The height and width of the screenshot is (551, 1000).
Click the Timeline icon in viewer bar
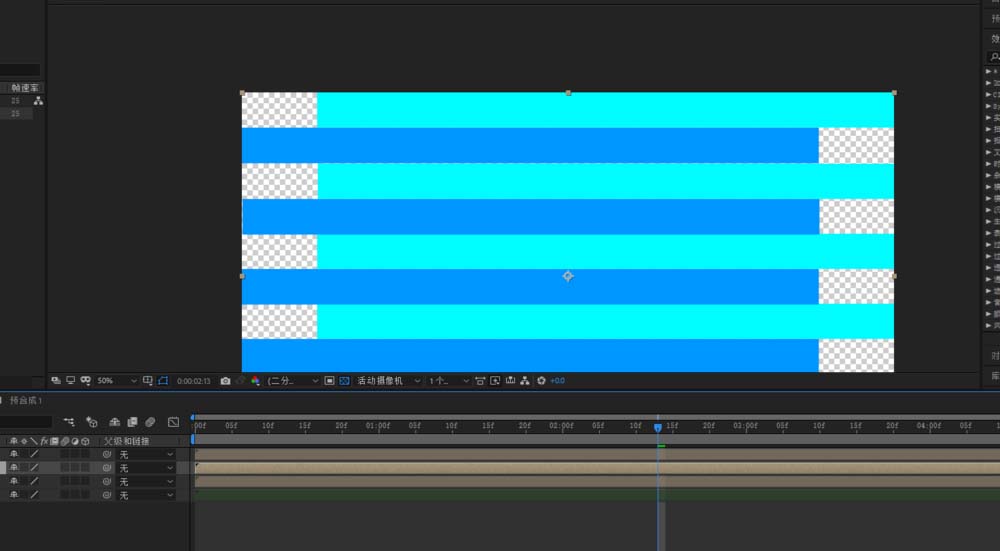pos(510,381)
